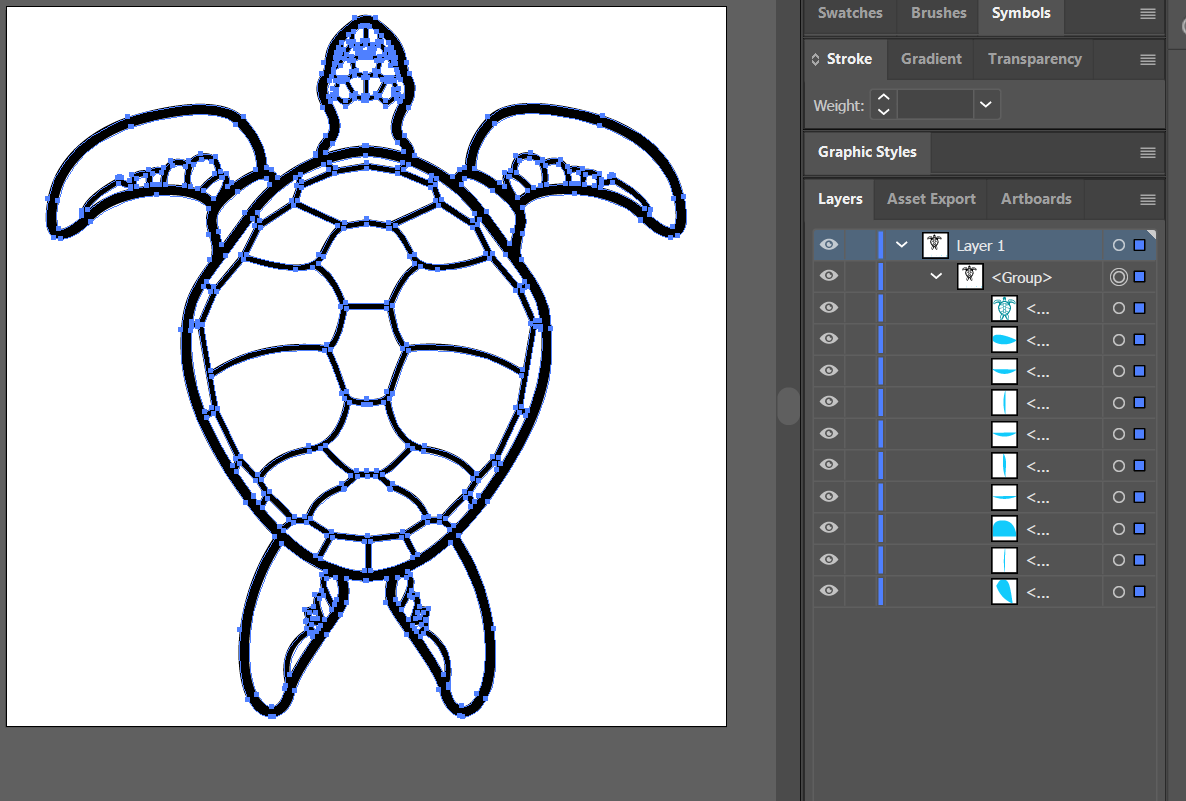Select the Symbols tab
1186x801 pixels.
[1021, 13]
